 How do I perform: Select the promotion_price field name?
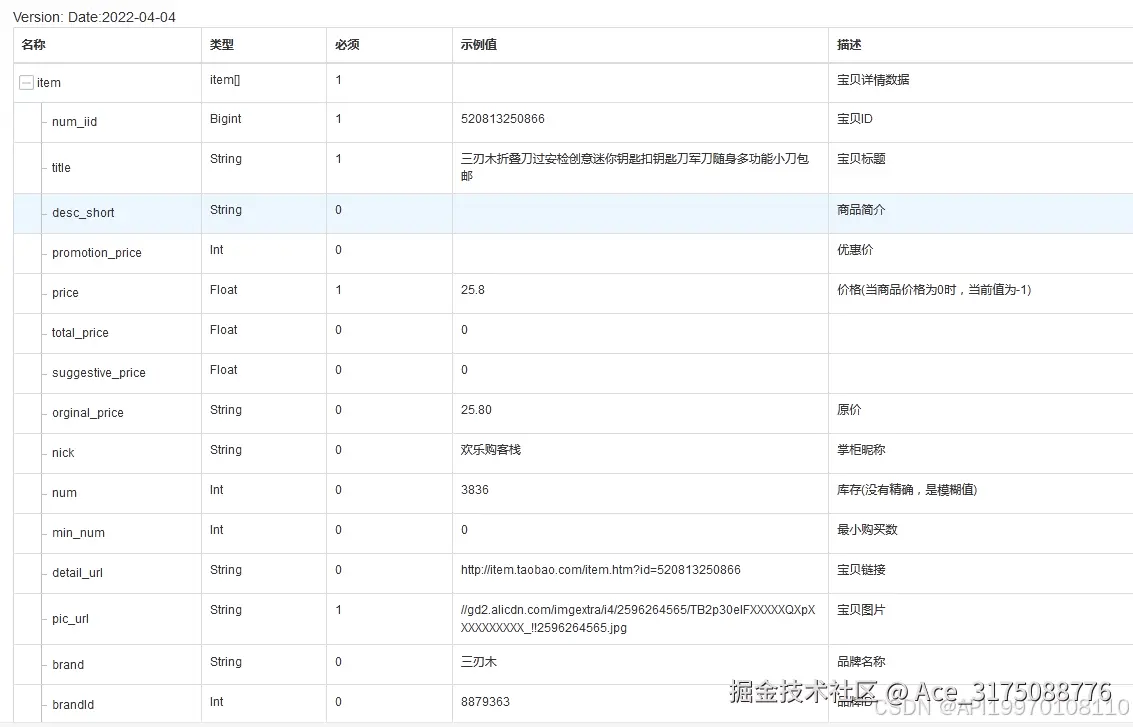click(97, 253)
